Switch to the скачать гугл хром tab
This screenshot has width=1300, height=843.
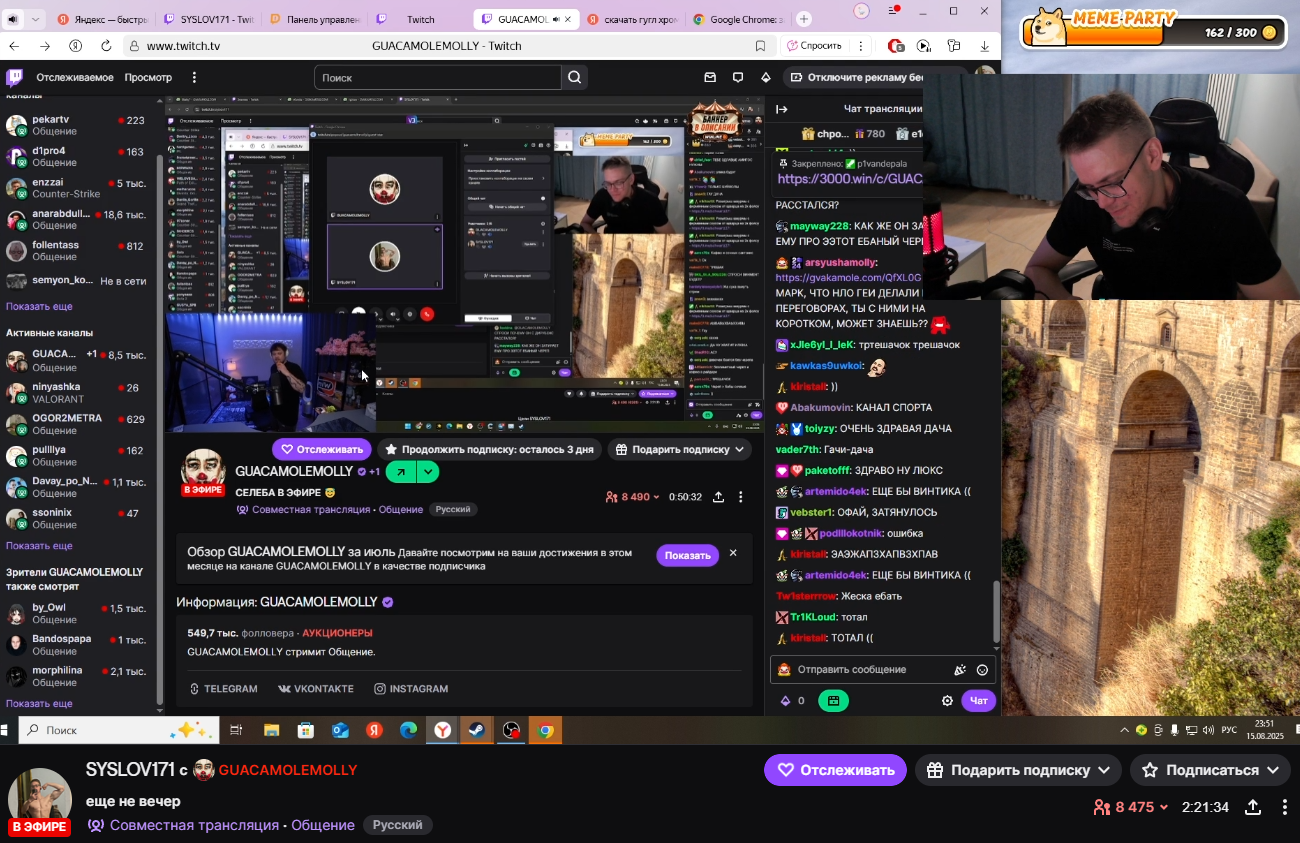[632, 19]
